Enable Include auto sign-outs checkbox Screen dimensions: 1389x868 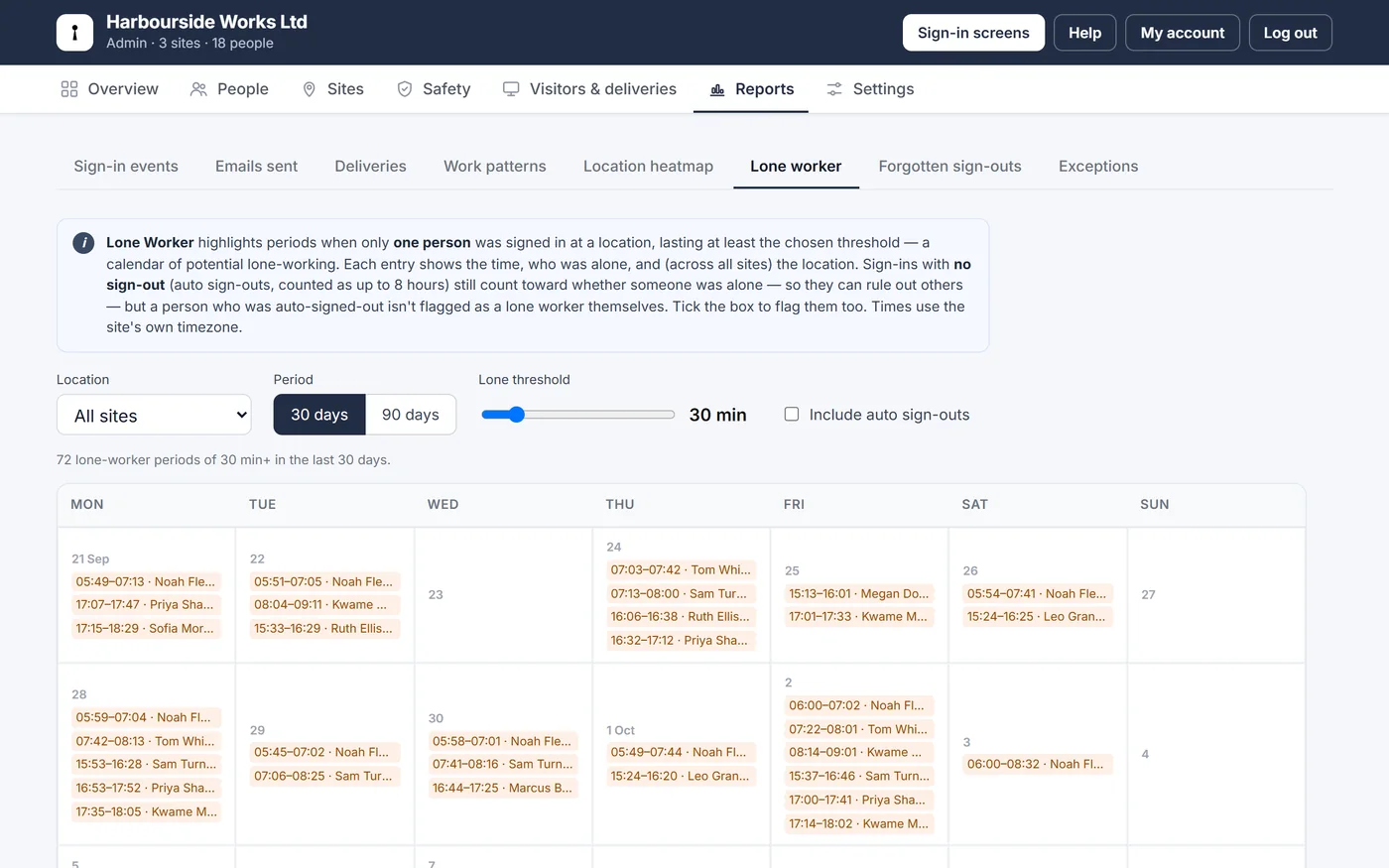[792, 415]
